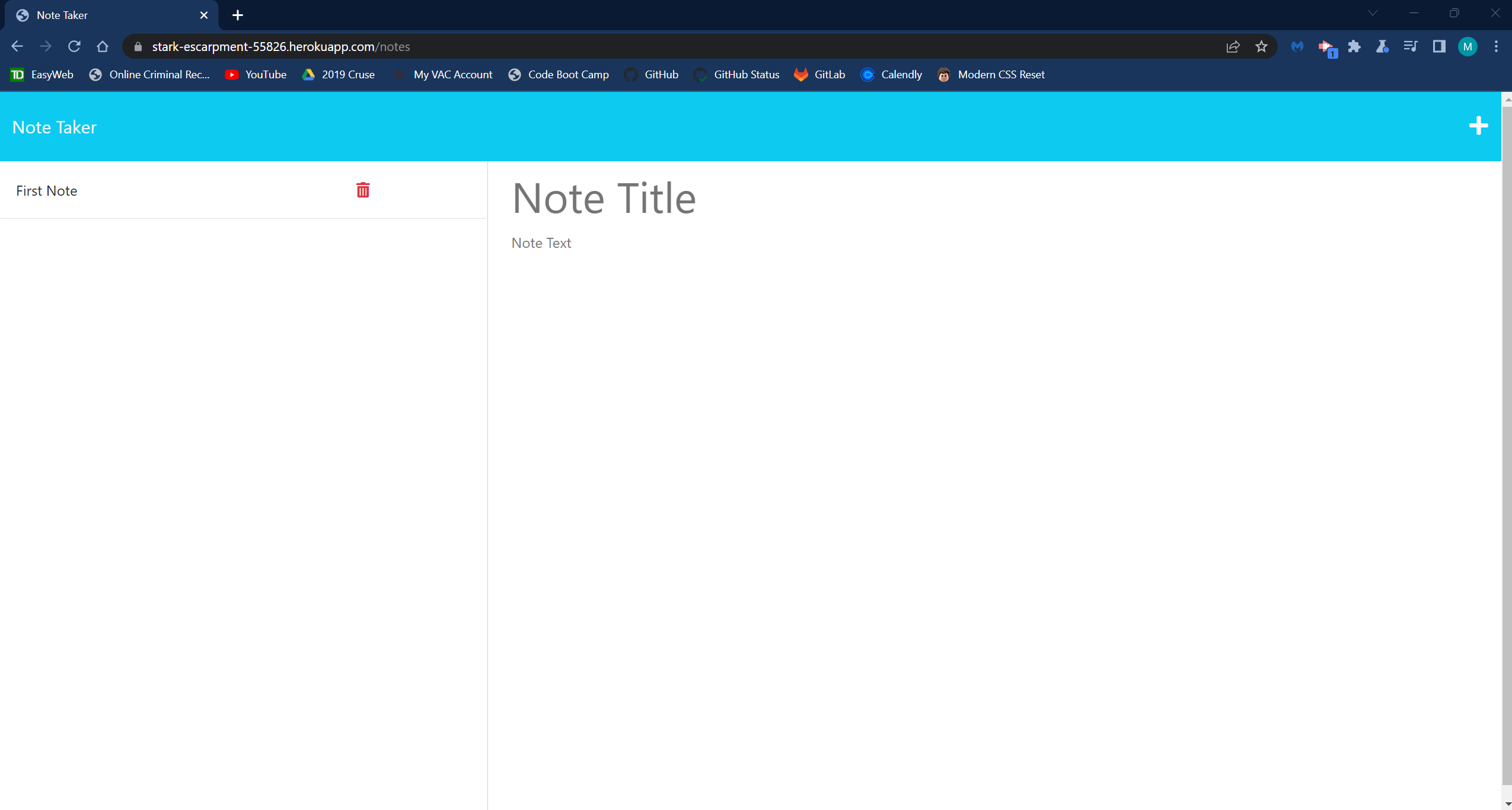Add a new note with the plus icon

[1478, 126]
